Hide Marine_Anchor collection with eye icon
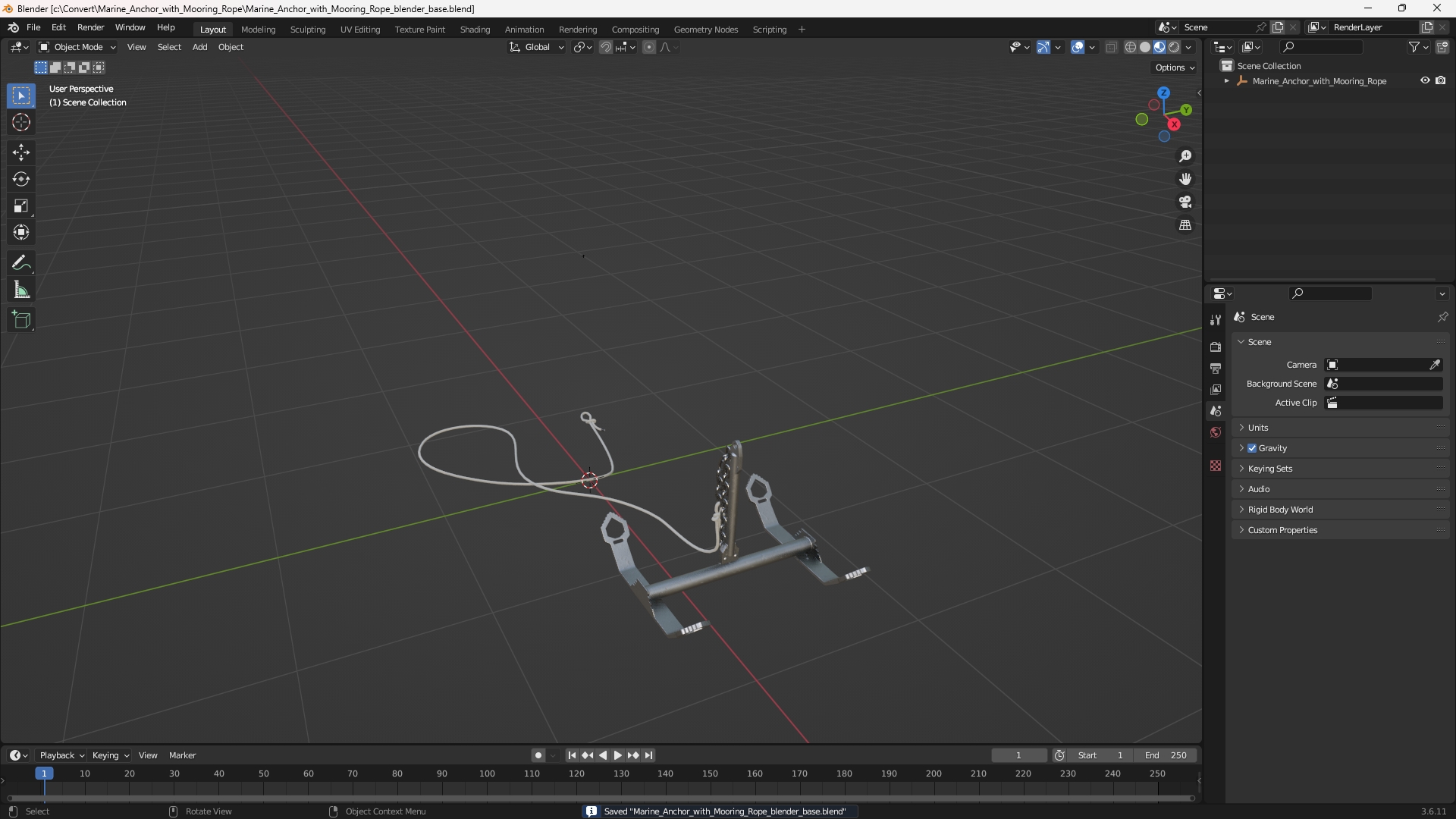 1425,80
